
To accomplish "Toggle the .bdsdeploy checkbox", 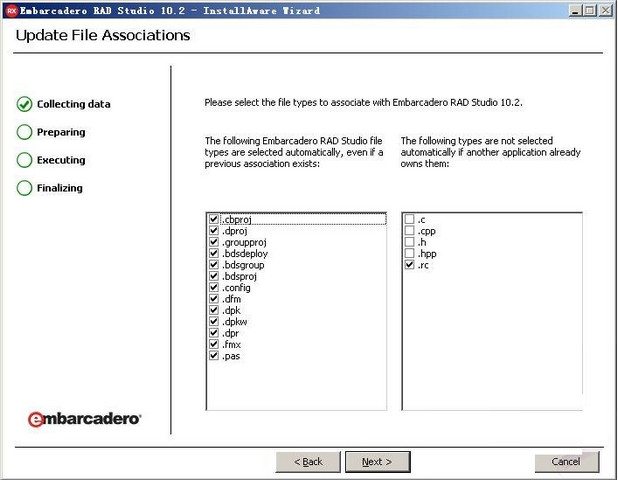I will click(214, 253).
